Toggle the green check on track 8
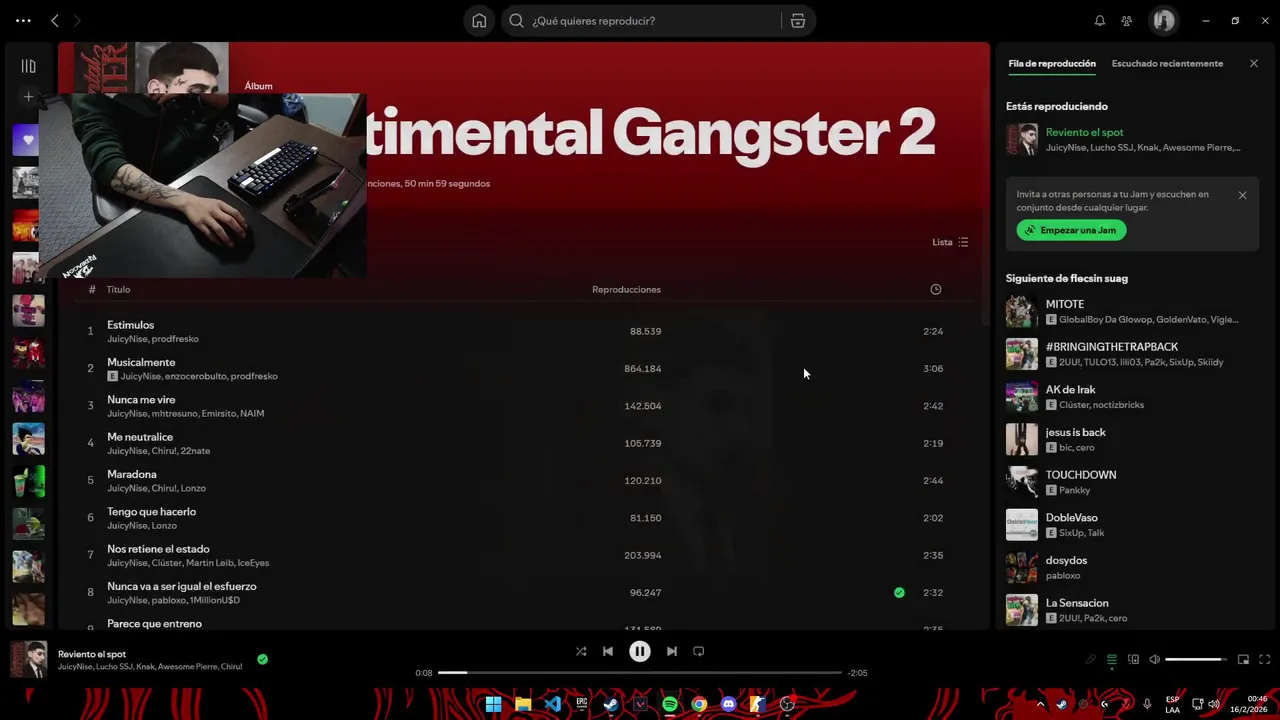This screenshot has width=1280, height=720. pyautogui.click(x=899, y=593)
